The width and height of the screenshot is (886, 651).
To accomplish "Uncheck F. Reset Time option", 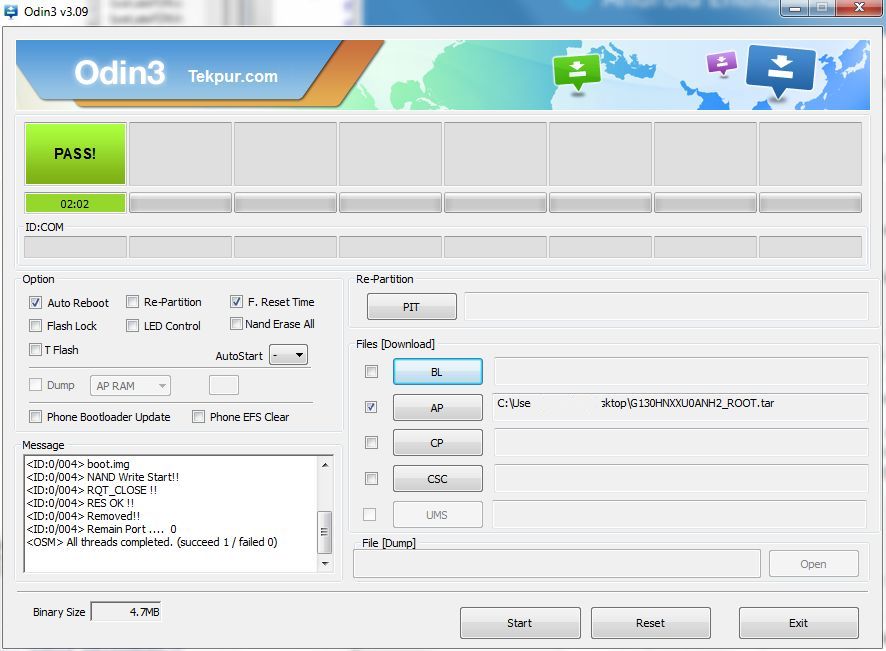I will (236, 302).
